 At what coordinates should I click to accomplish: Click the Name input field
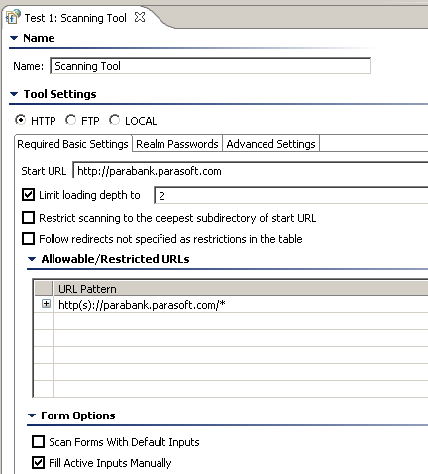(210, 66)
